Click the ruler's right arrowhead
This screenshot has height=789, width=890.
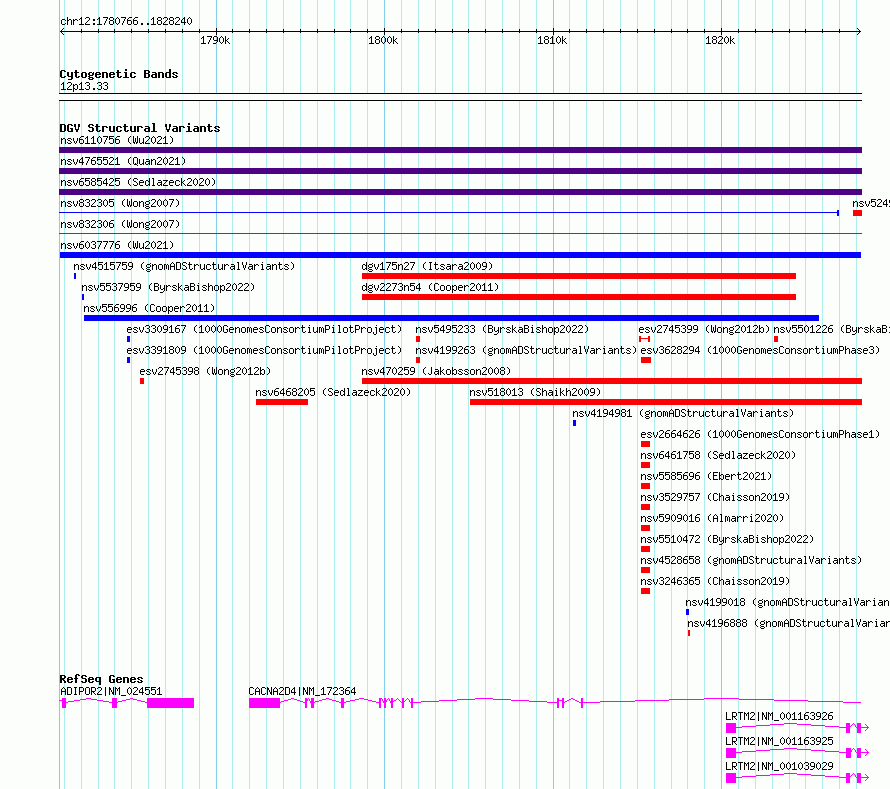point(858,31)
